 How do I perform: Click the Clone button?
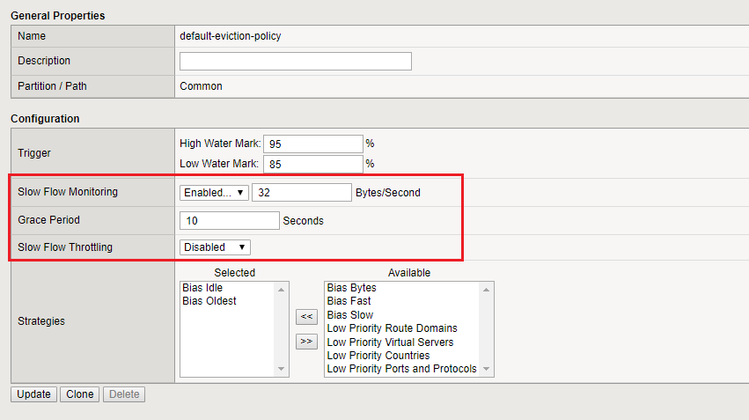click(x=79, y=394)
